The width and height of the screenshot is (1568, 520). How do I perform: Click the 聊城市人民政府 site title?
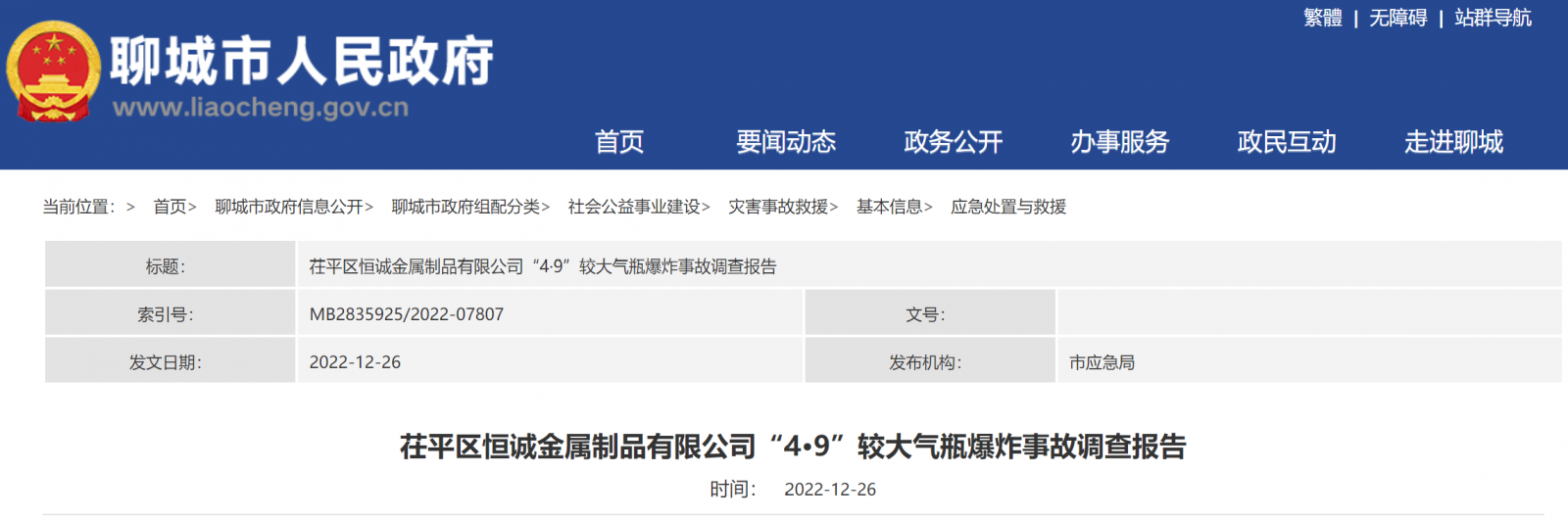[302, 61]
